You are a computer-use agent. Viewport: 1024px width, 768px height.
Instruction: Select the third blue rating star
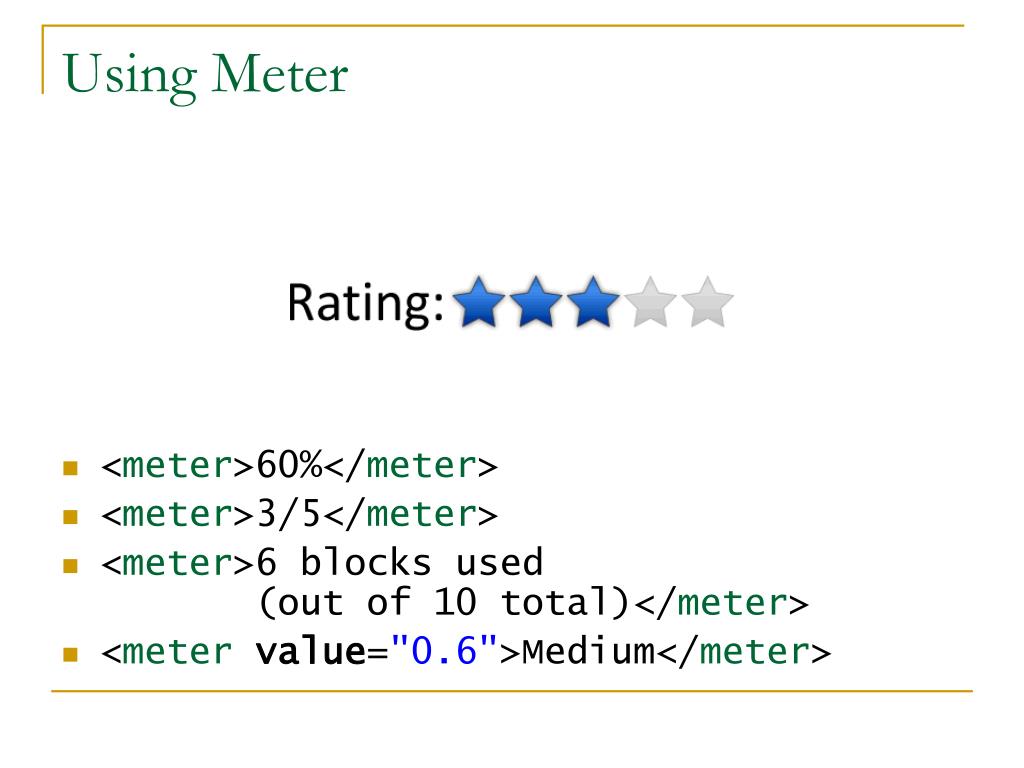pyautogui.click(x=593, y=302)
